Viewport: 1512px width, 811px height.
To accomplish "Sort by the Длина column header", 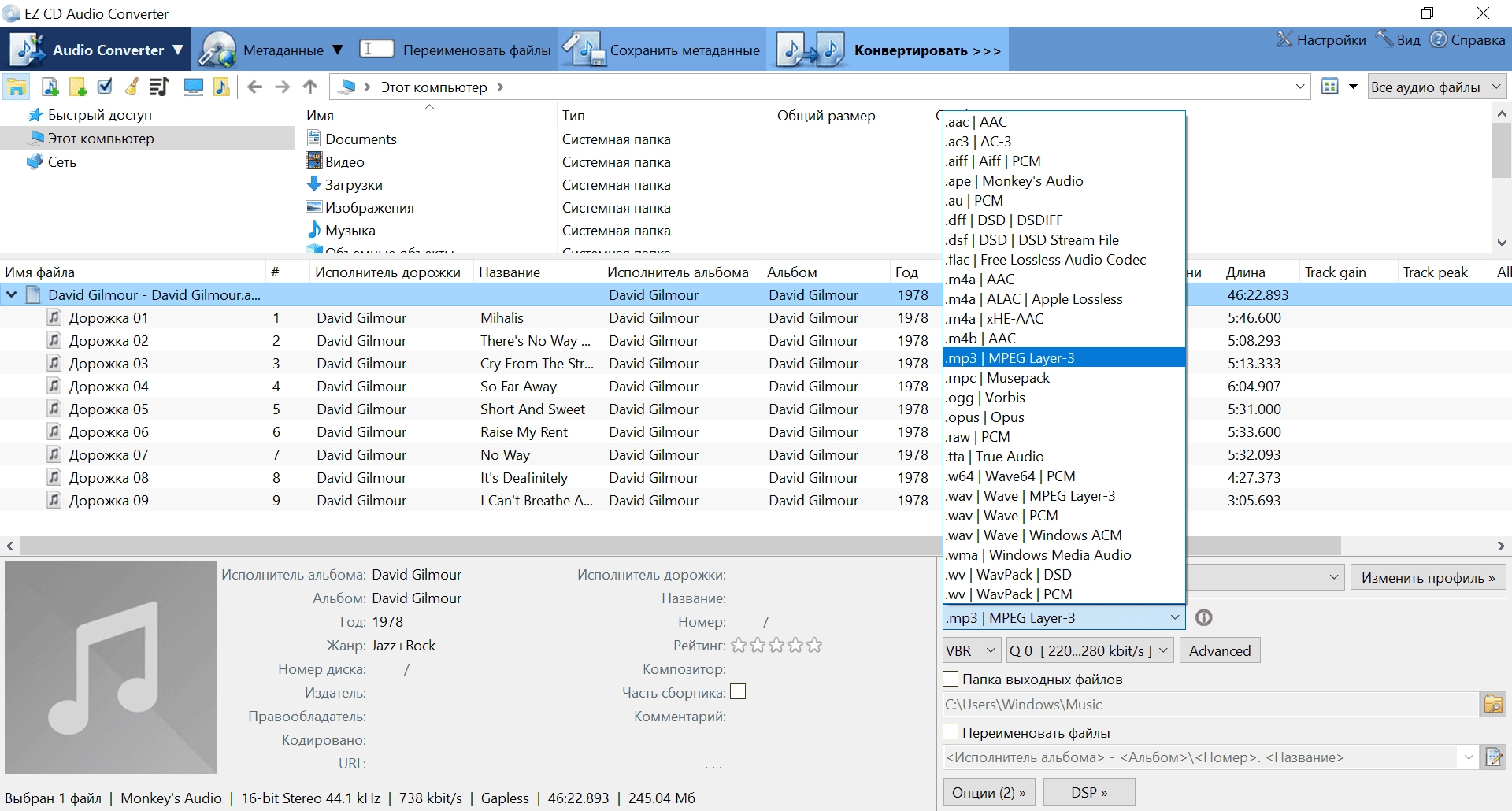I will coord(1246,272).
